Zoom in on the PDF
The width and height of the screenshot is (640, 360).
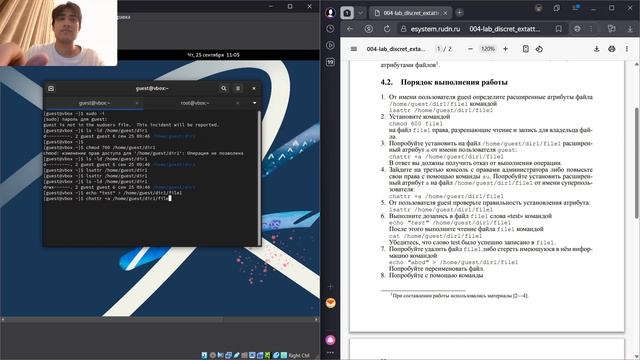coord(505,49)
